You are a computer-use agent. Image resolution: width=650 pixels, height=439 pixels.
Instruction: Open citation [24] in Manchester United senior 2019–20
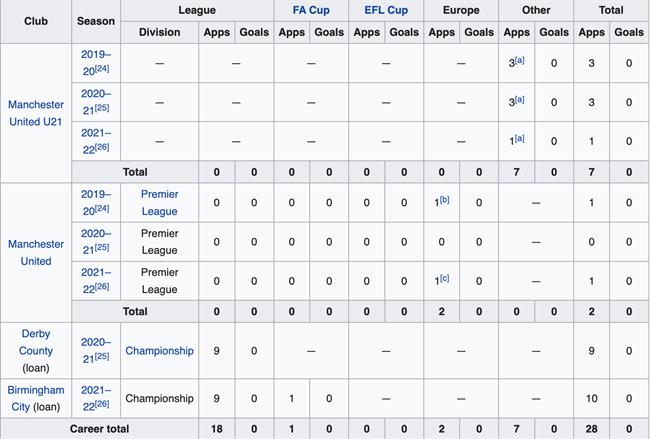pos(103,210)
